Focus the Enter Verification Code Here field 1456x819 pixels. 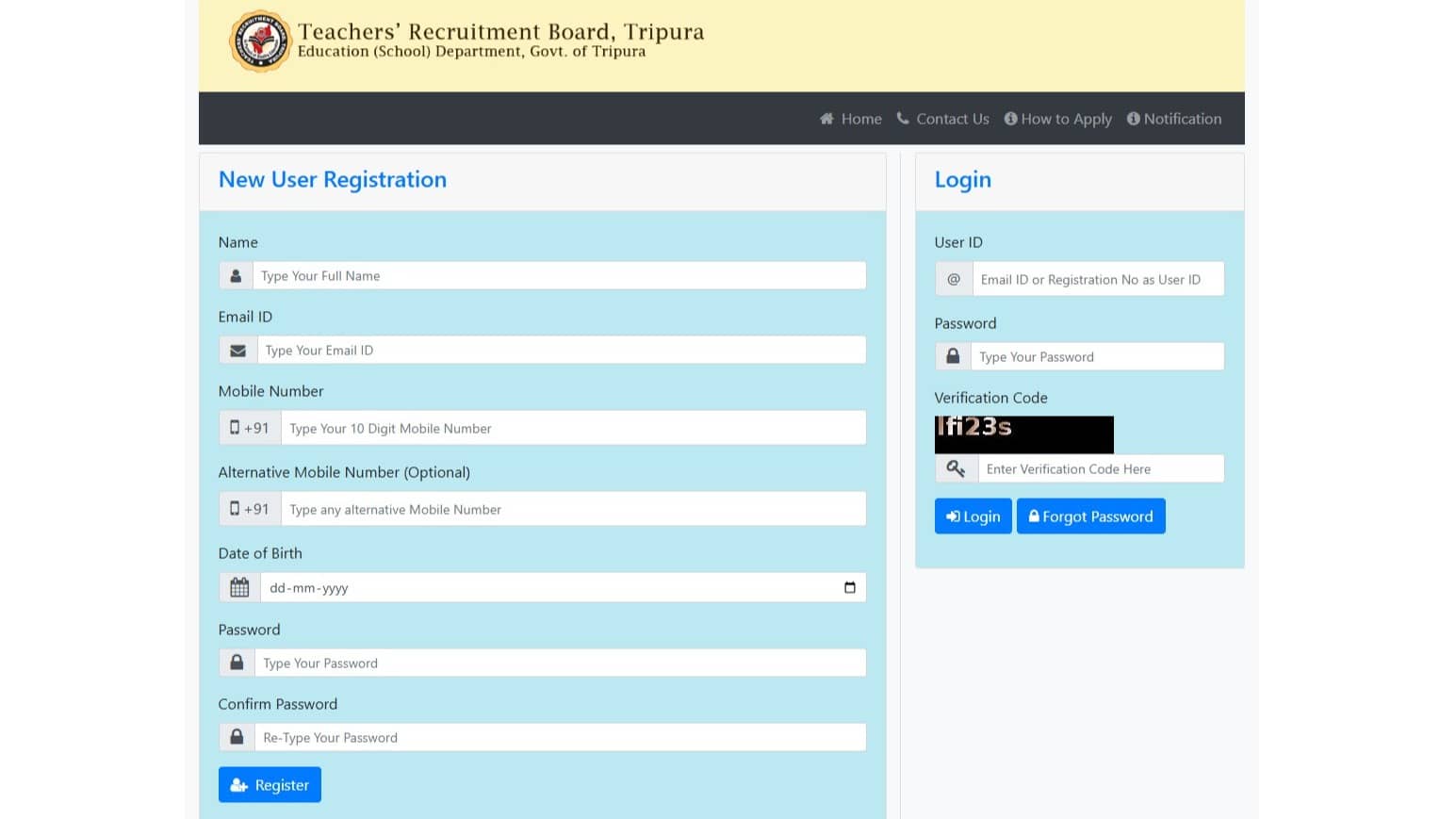pyautogui.click(x=1100, y=469)
